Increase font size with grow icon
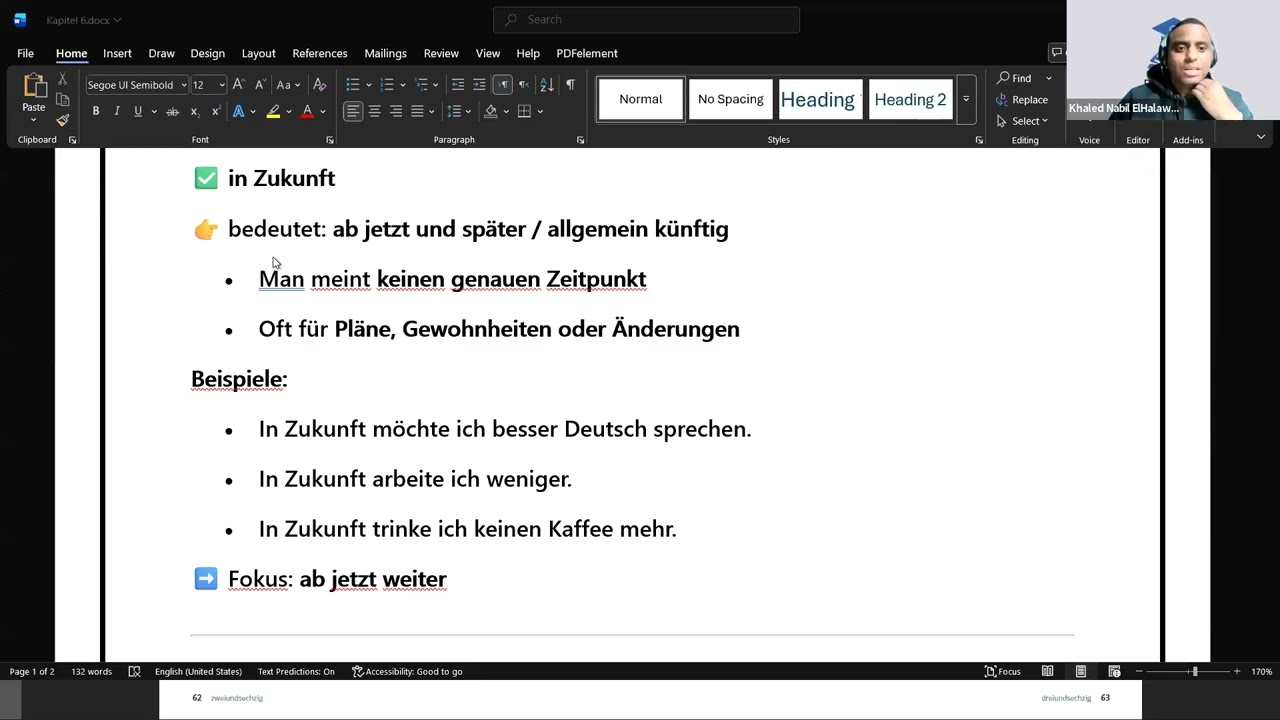The height and width of the screenshot is (720, 1280). (238, 85)
